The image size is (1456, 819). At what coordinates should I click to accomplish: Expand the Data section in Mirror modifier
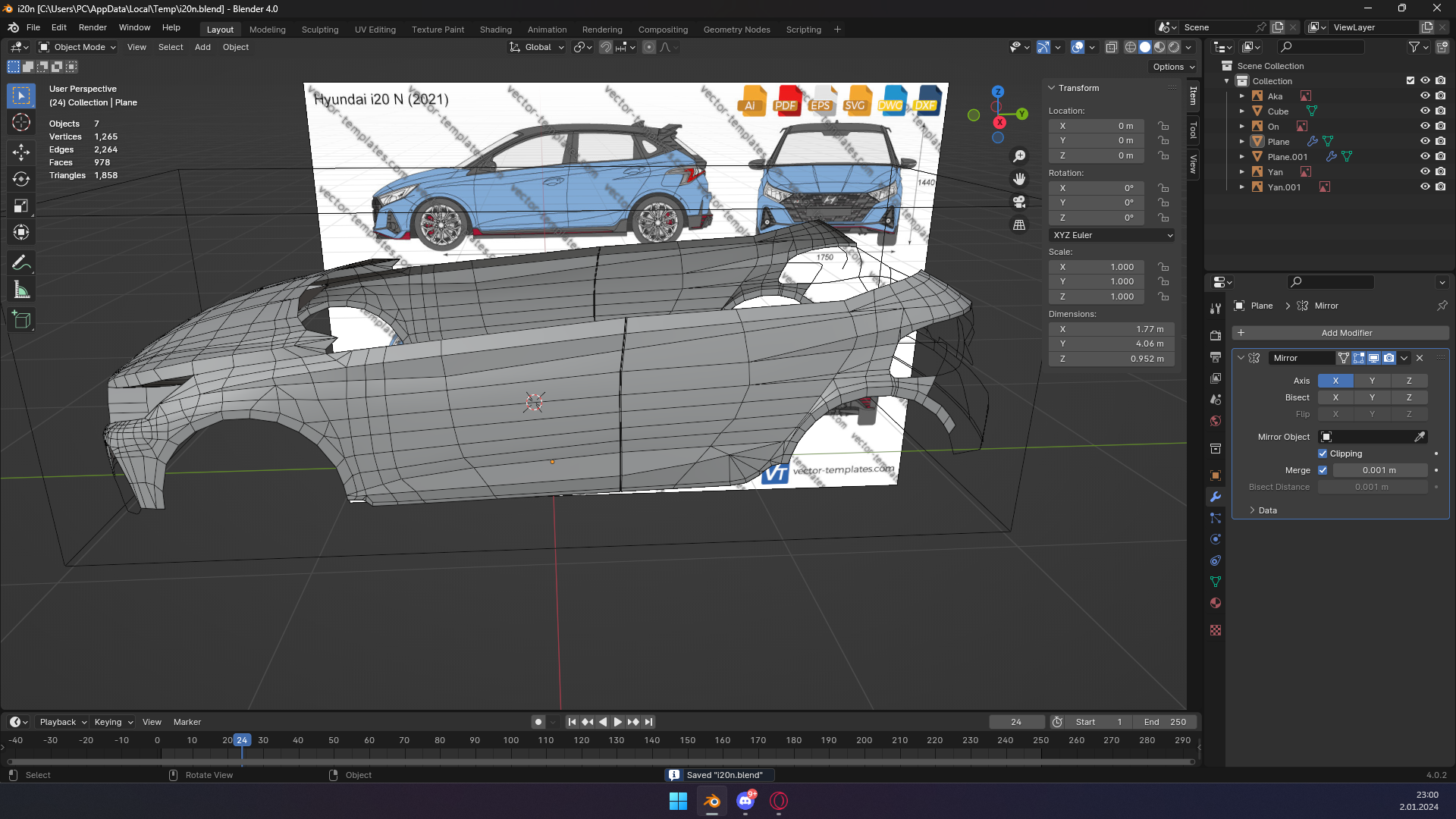click(x=1267, y=510)
